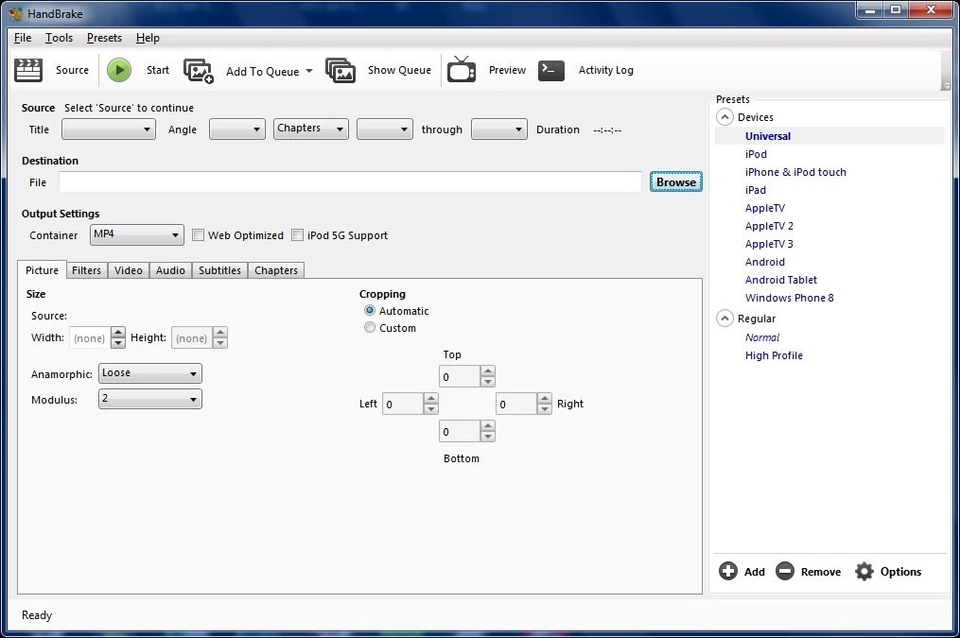This screenshot has width=960, height=638.
Task: Add current job to queue
Action: tap(260, 70)
